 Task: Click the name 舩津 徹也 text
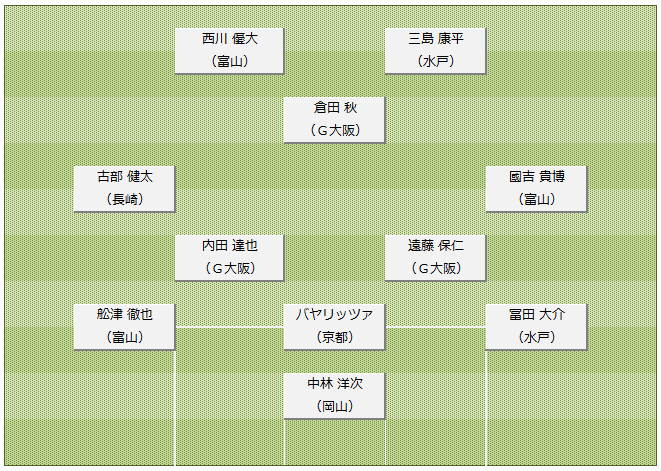point(125,315)
